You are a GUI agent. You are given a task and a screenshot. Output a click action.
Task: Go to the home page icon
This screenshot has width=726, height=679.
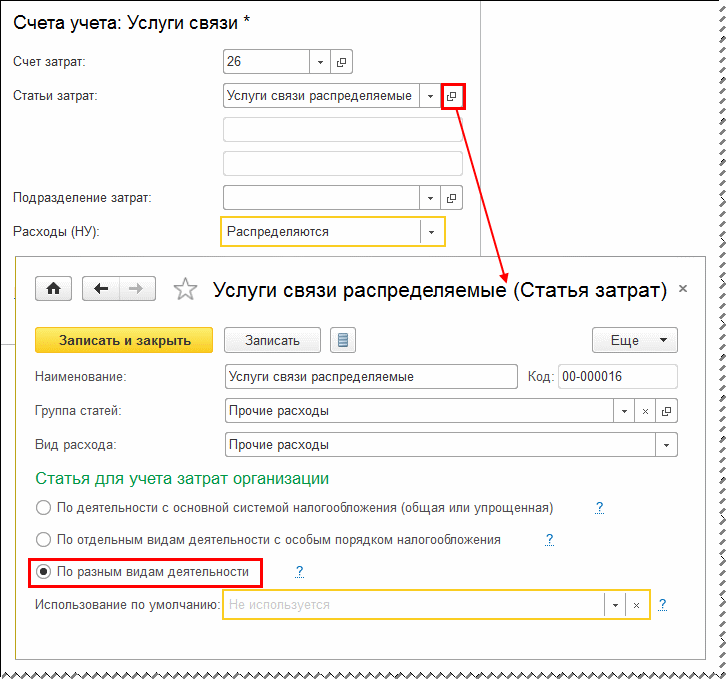54,289
